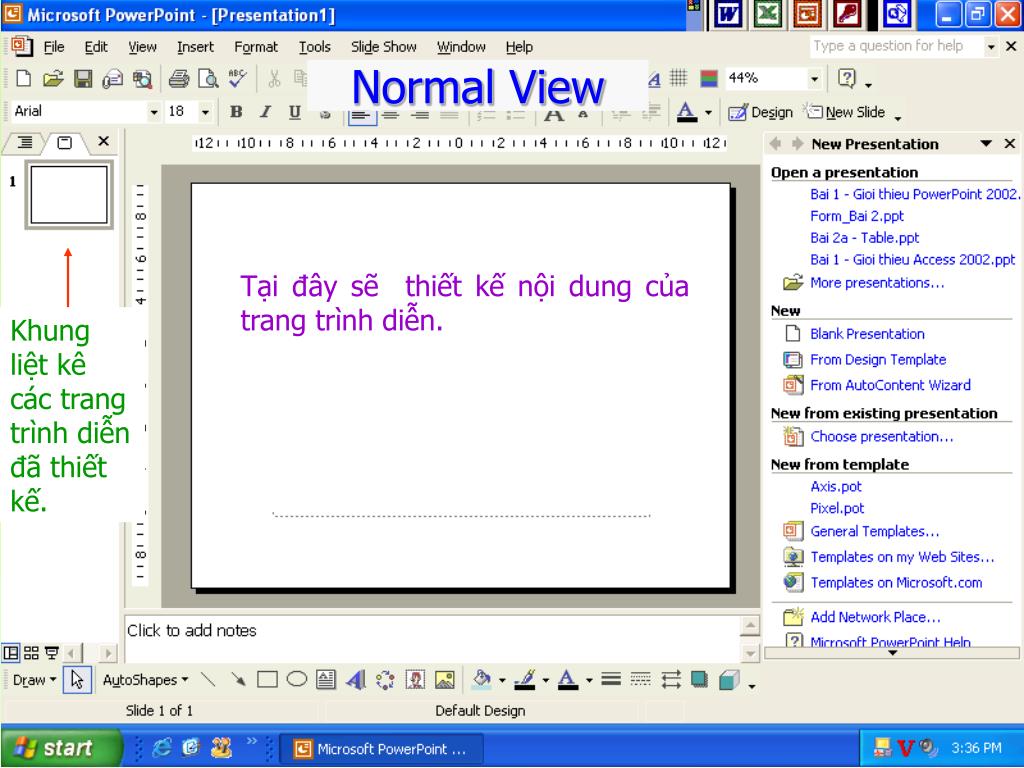This screenshot has width=1024, height=768.
Task: Create a new blank file with the New icon
Action: [24, 79]
